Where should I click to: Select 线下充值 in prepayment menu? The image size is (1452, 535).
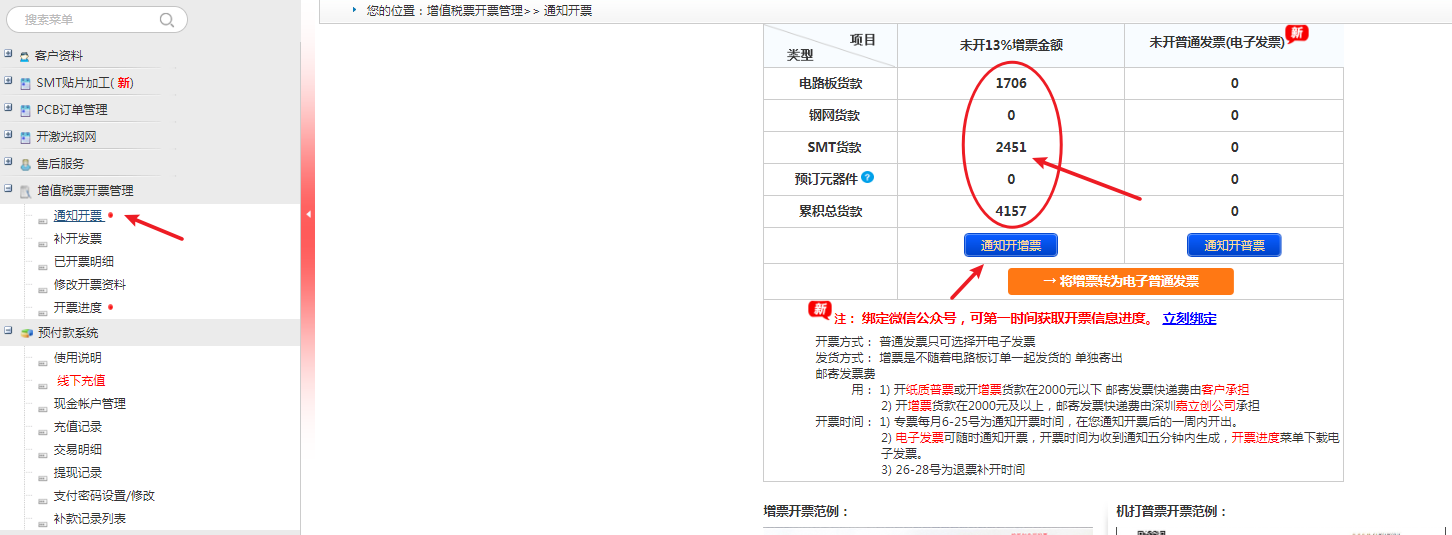[x=80, y=381]
